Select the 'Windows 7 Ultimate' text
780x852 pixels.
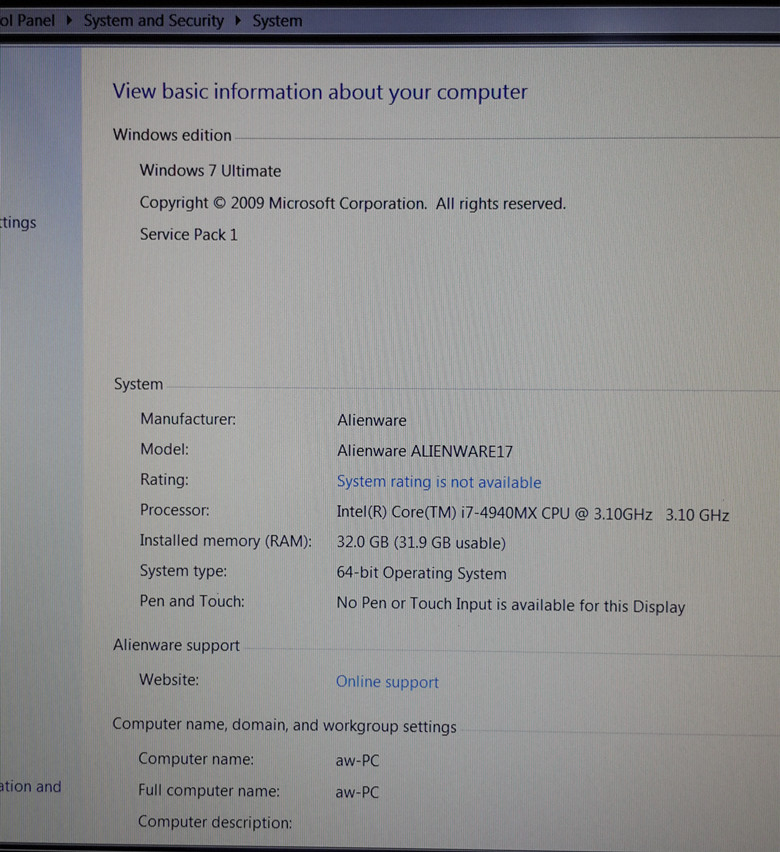[x=210, y=171]
